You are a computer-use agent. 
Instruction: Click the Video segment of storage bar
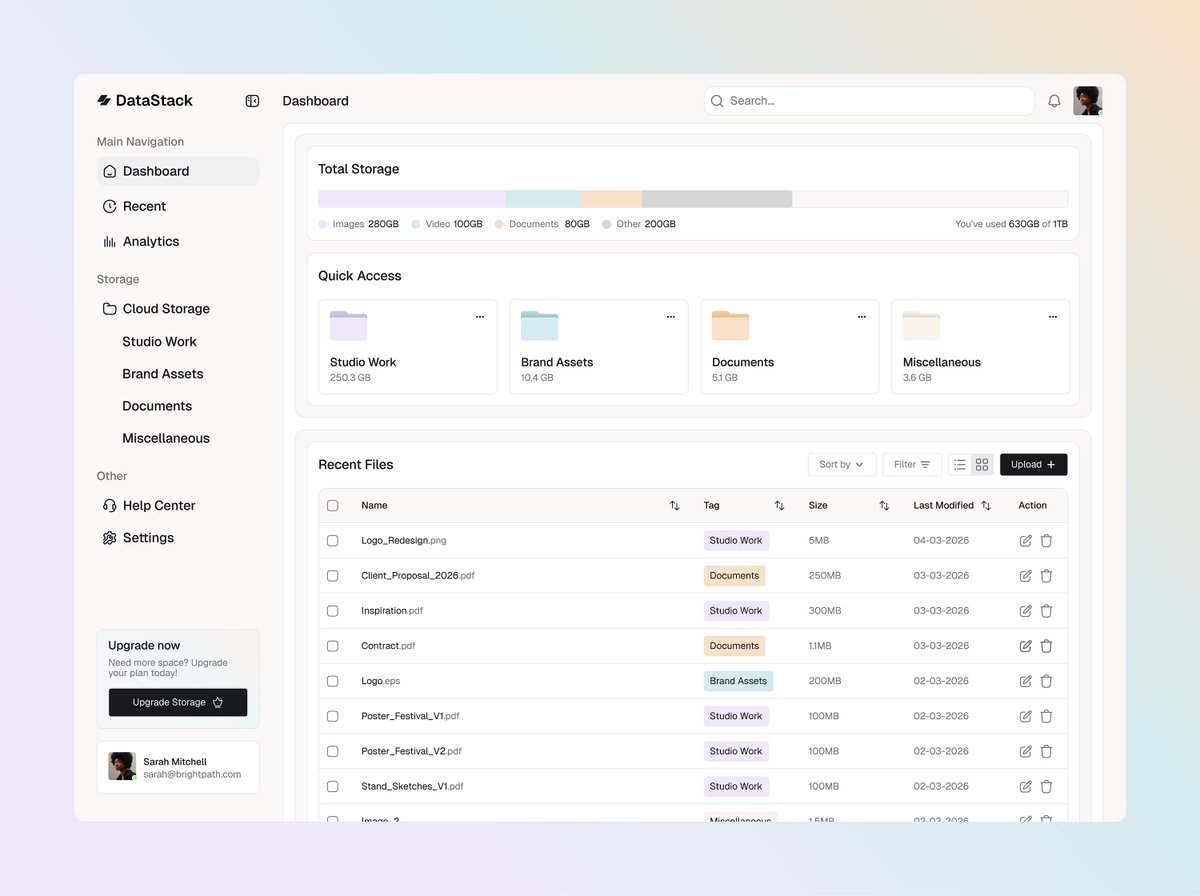544,199
